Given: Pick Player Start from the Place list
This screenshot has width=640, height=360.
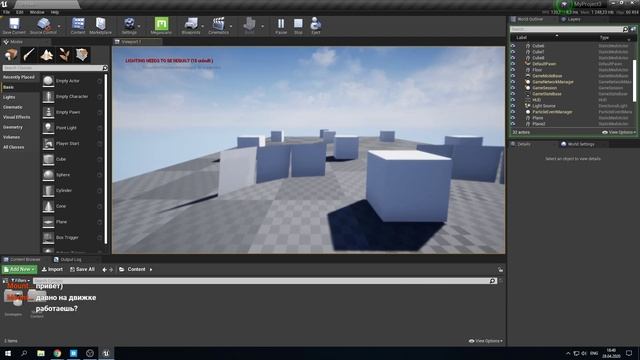Looking at the screenshot, I should pos(72,144).
